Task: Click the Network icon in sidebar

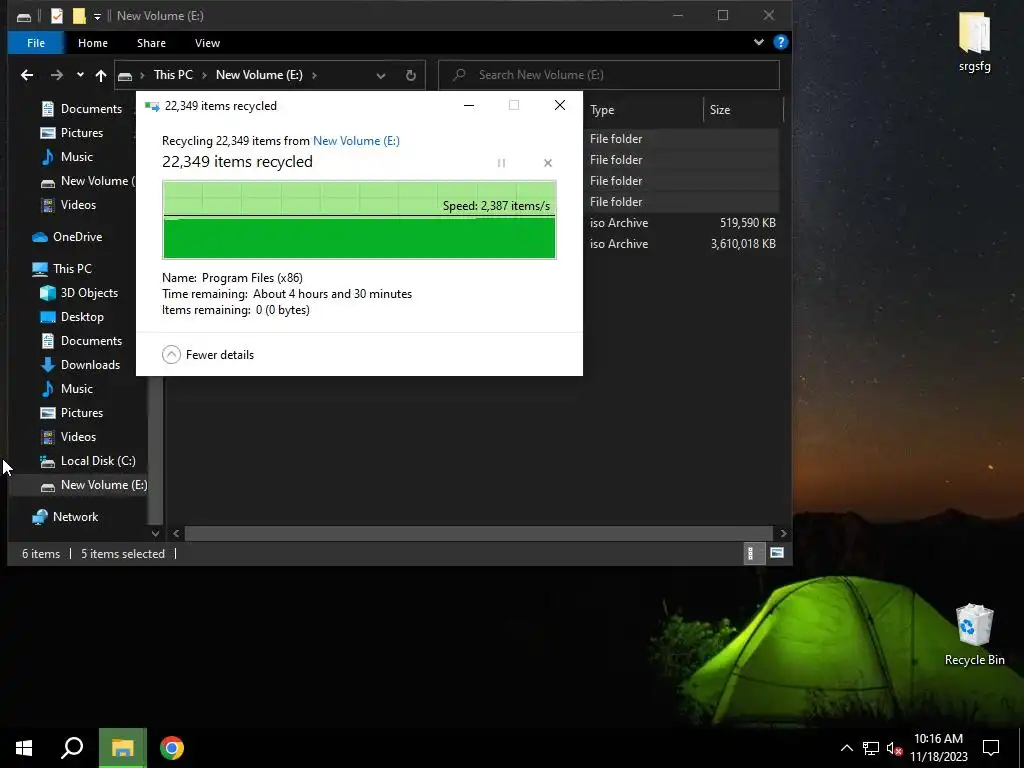Action: tap(40, 517)
